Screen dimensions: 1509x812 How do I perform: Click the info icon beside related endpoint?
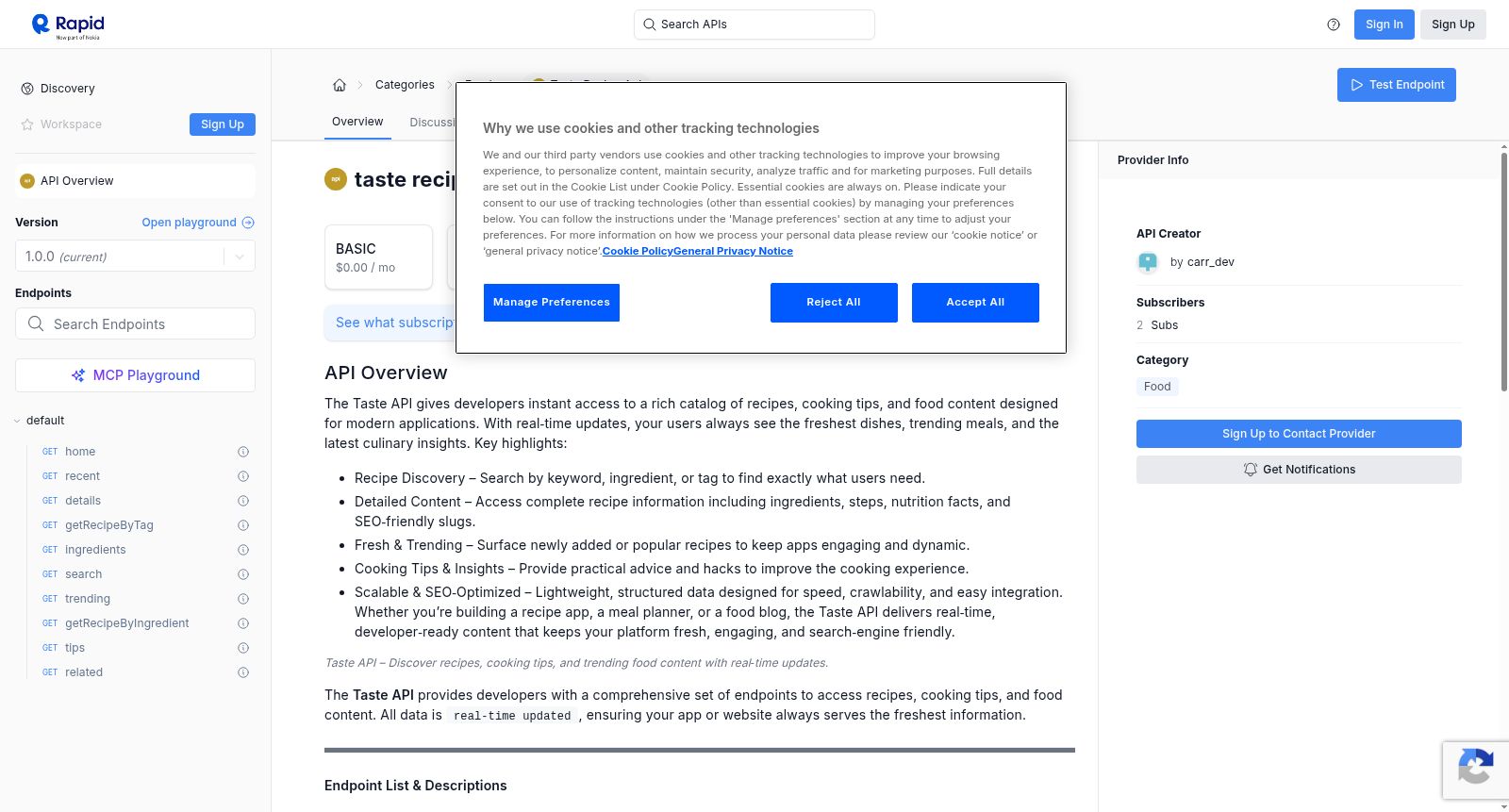[x=243, y=672]
